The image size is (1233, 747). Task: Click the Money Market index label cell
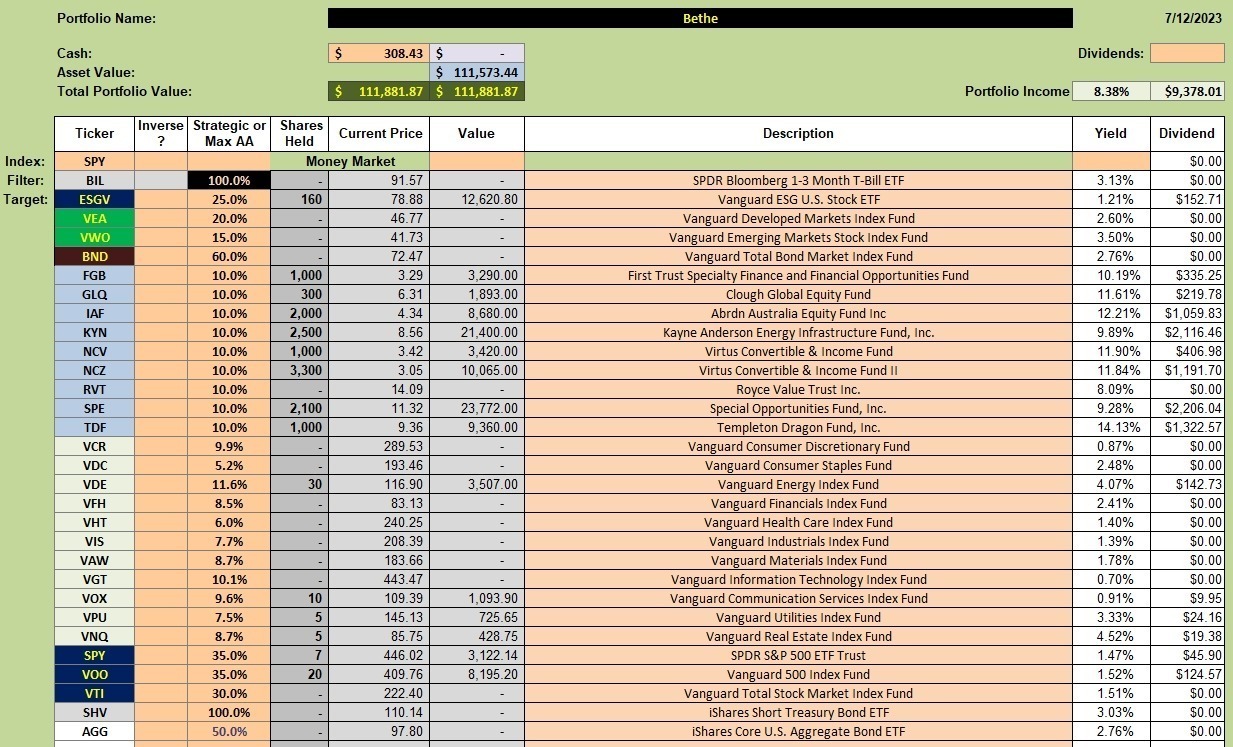(x=350, y=161)
